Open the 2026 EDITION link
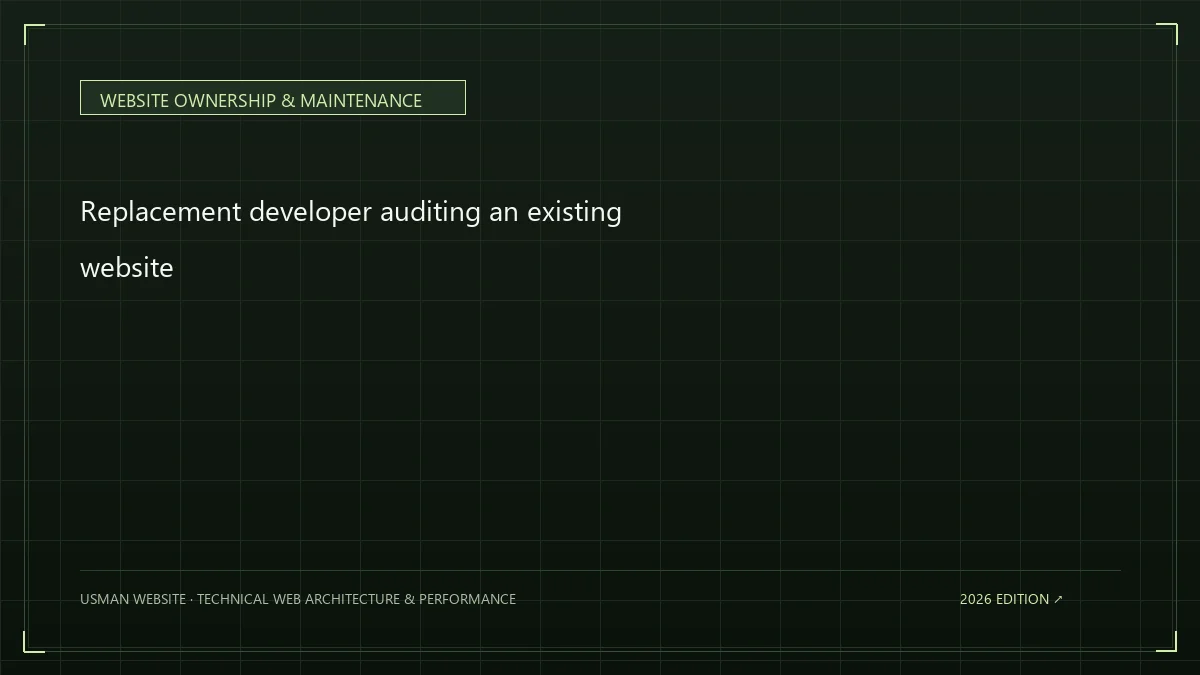The width and height of the screenshot is (1200, 675). [x=1011, y=599]
